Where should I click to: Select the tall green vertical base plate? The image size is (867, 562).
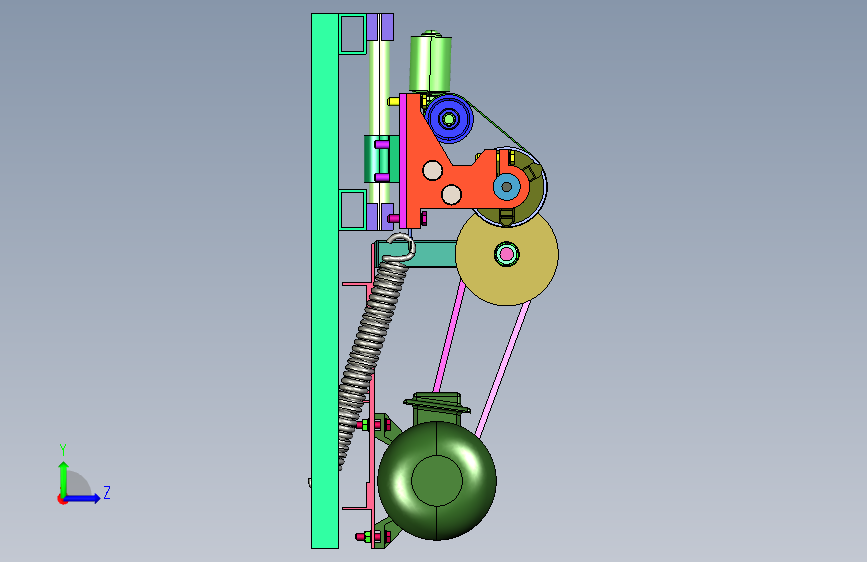325,281
